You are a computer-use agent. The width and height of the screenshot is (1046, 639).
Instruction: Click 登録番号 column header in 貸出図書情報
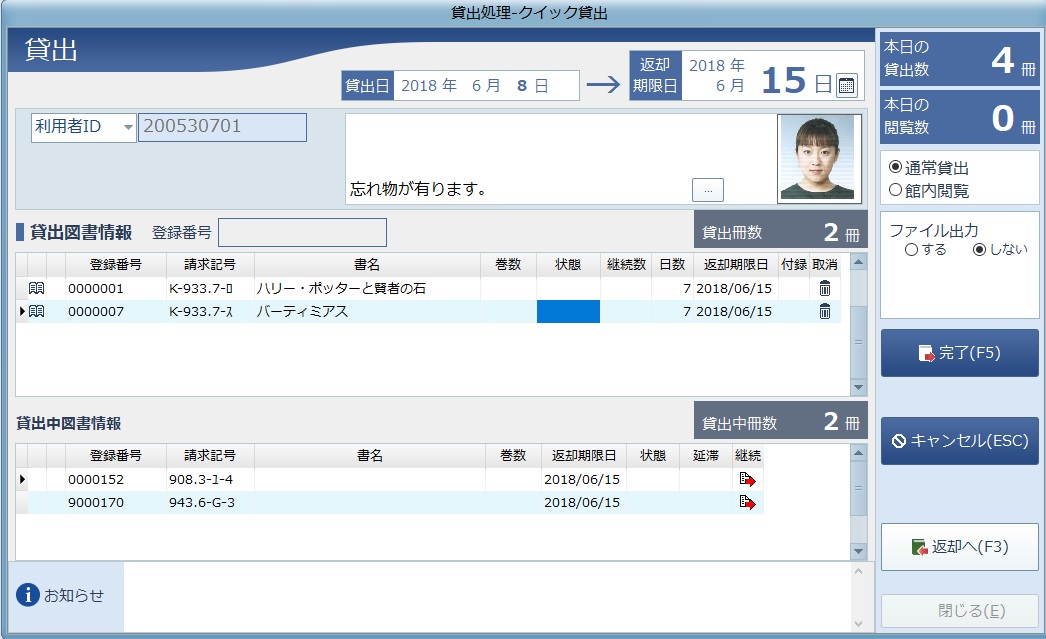(x=115, y=265)
